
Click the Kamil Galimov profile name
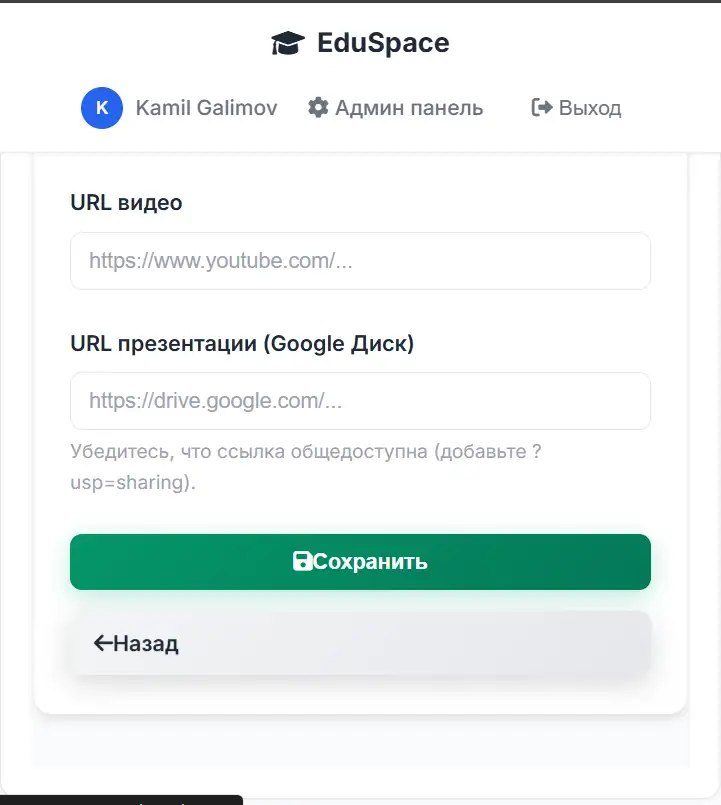pos(205,108)
